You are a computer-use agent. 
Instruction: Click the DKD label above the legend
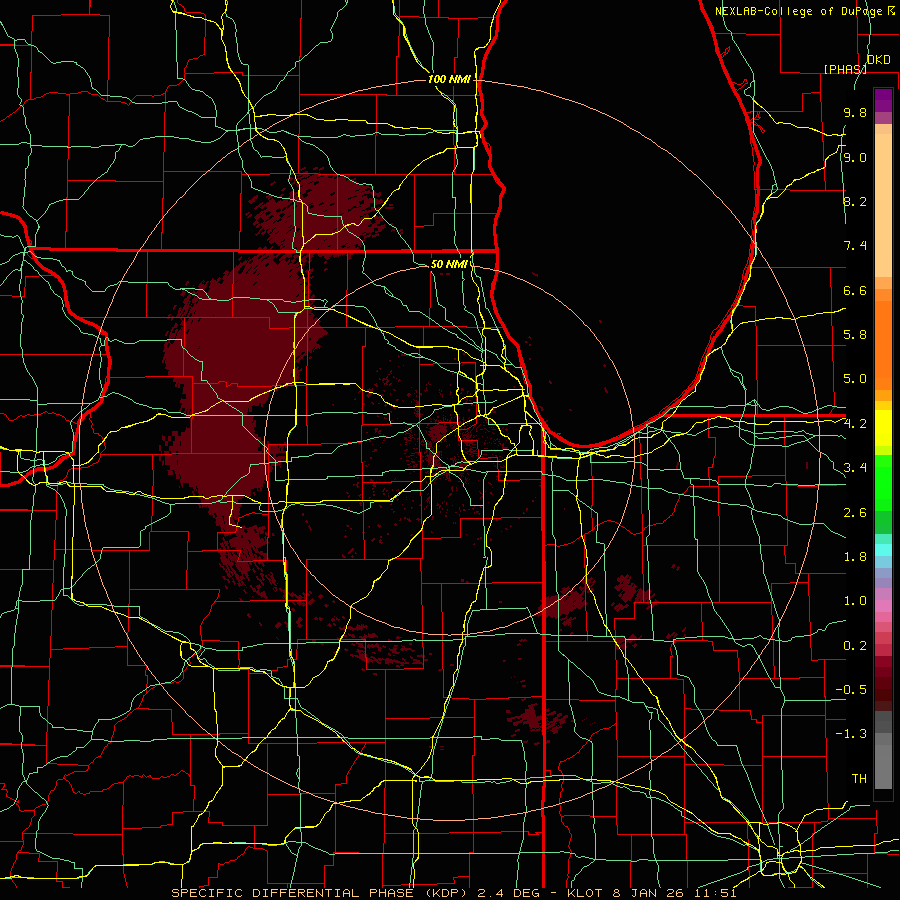pyautogui.click(x=878, y=60)
